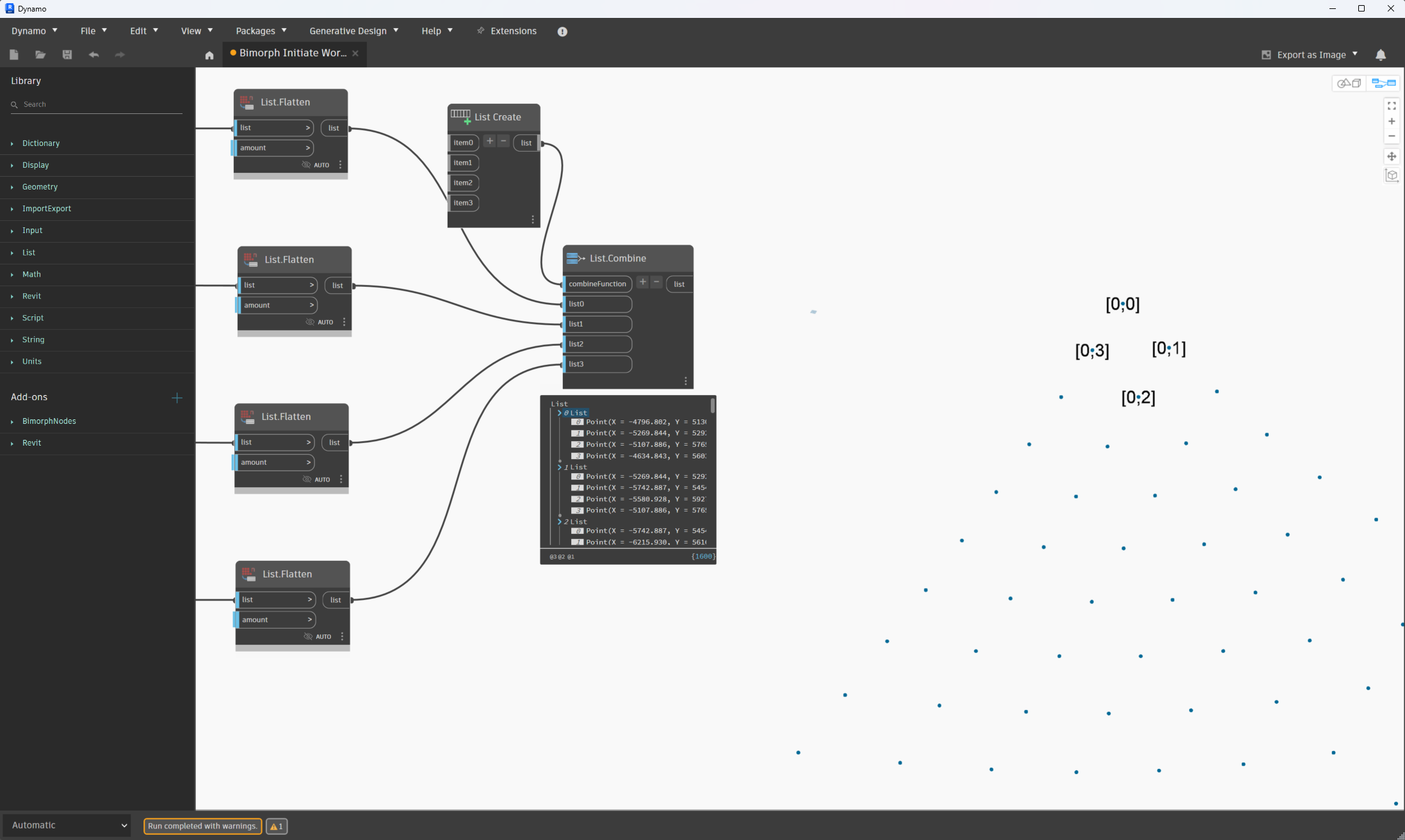Open the Export as Image dropdown arrow

1355,54
